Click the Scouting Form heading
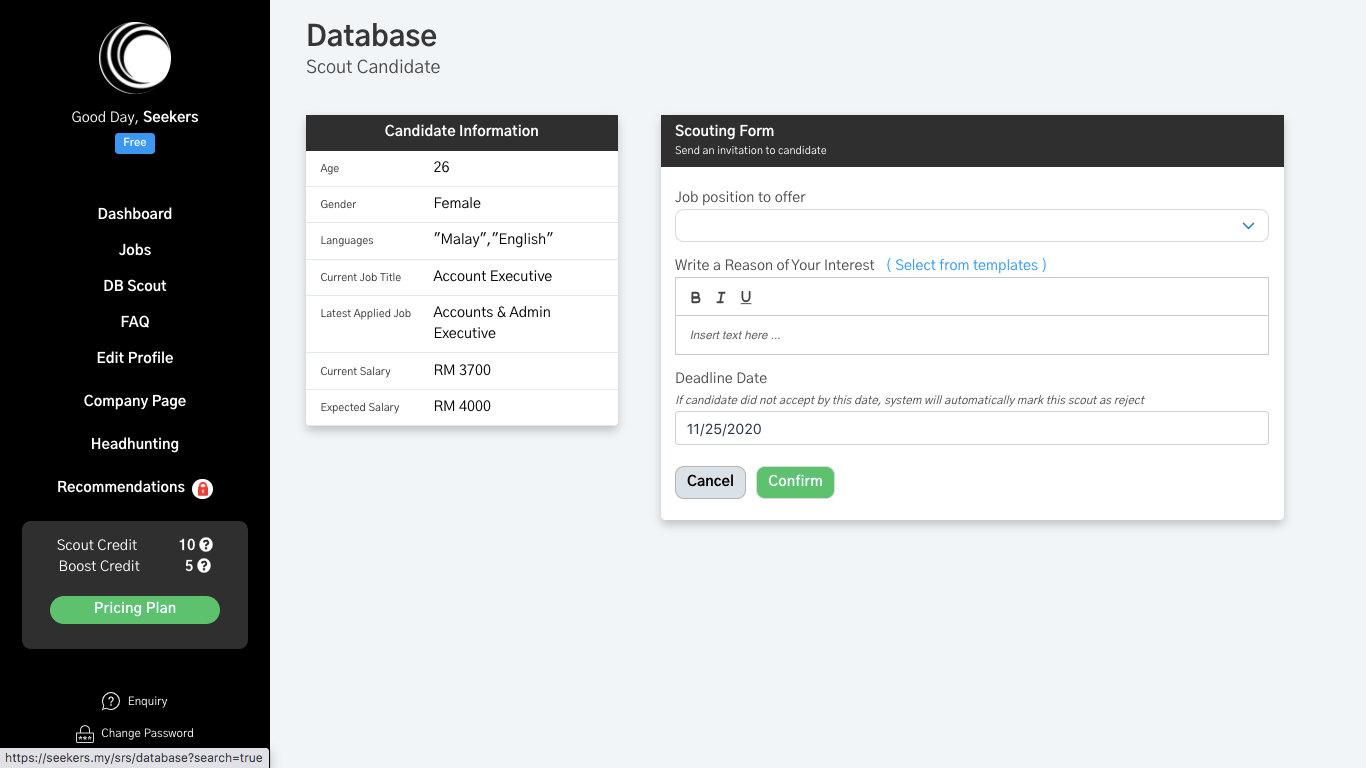The width and height of the screenshot is (1366, 768). pyautogui.click(x=725, y=131)
